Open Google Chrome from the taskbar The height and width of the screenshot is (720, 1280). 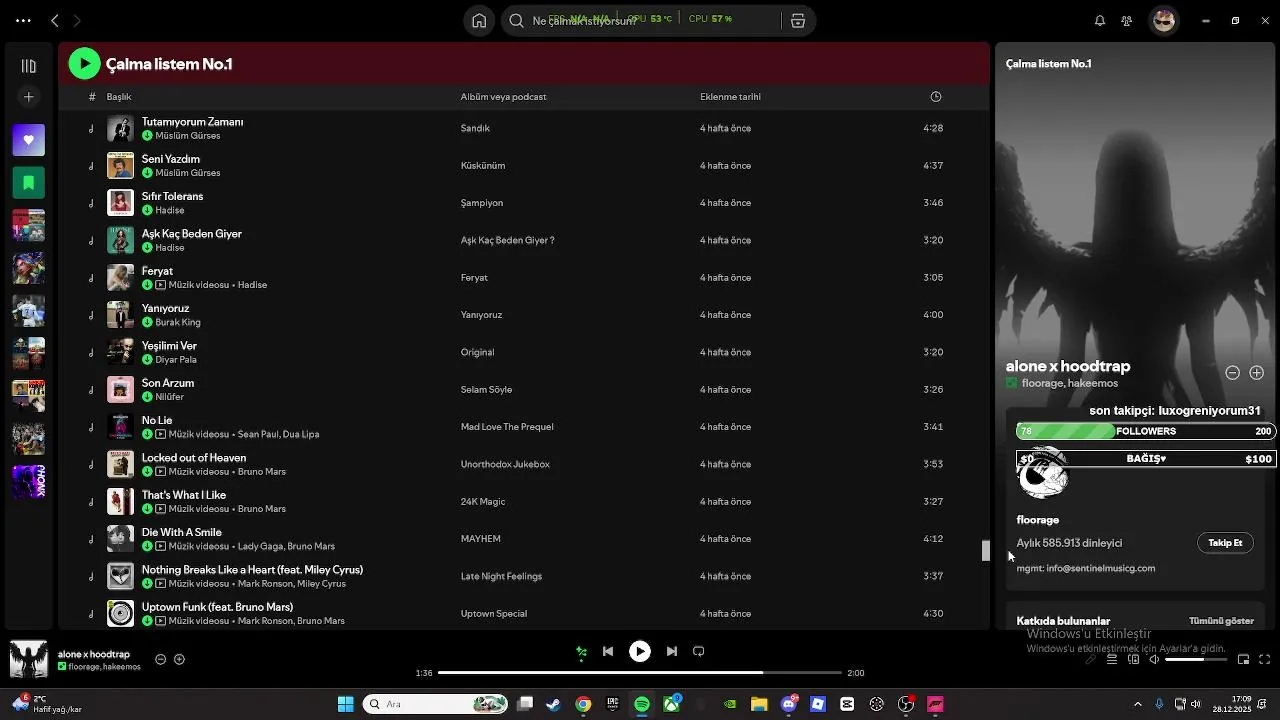pyautogui.click(x=583, y=704)
